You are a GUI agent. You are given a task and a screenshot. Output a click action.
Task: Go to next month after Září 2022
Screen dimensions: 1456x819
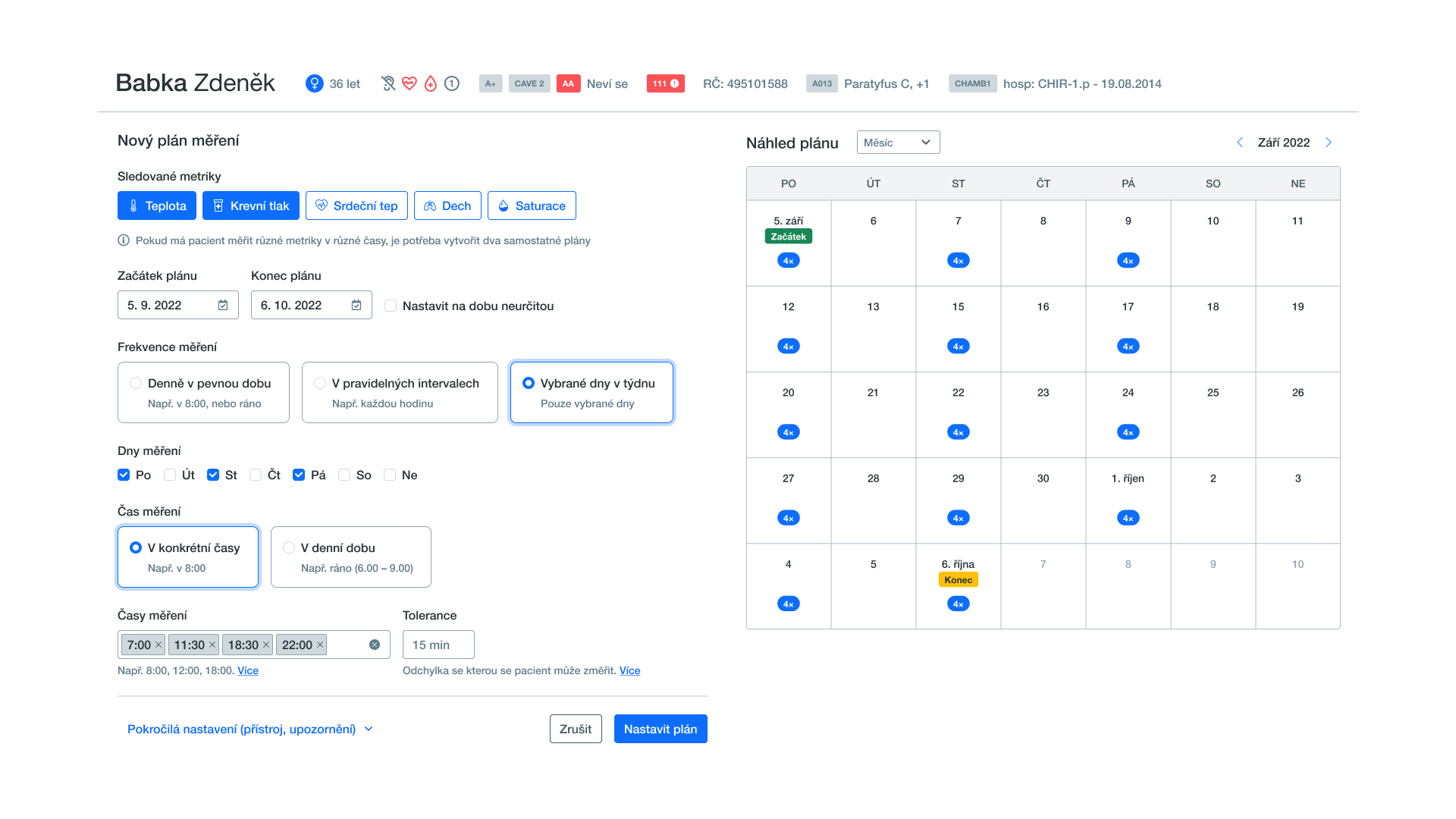[1329, 143]
